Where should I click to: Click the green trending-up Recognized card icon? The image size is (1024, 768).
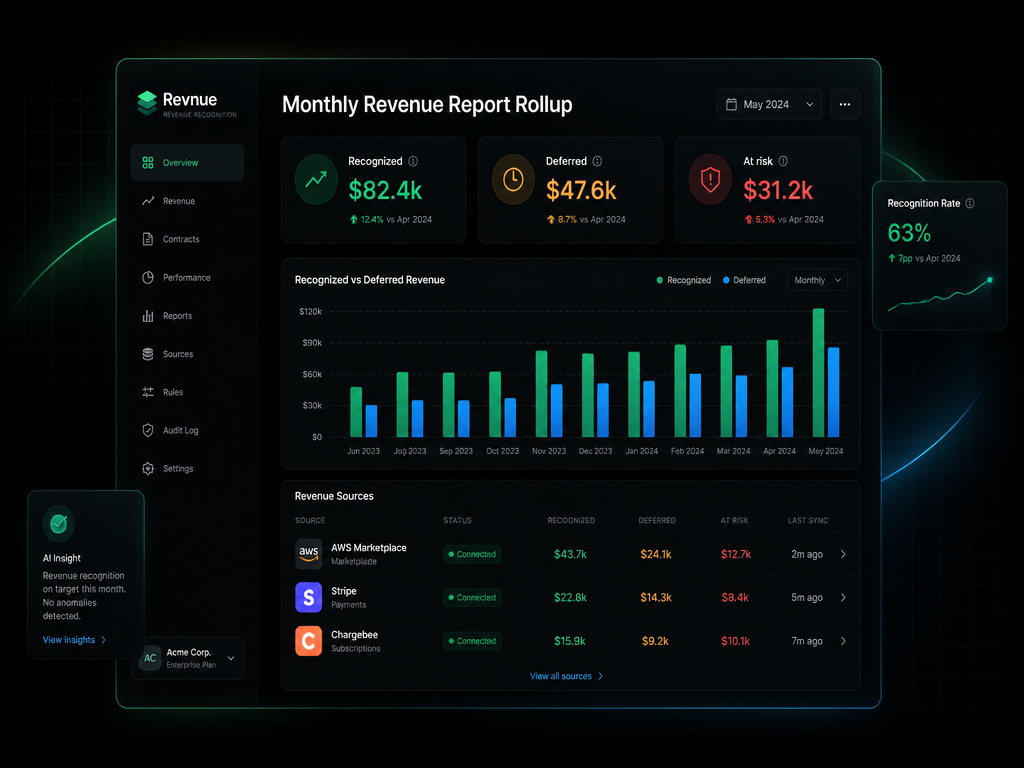317,180
